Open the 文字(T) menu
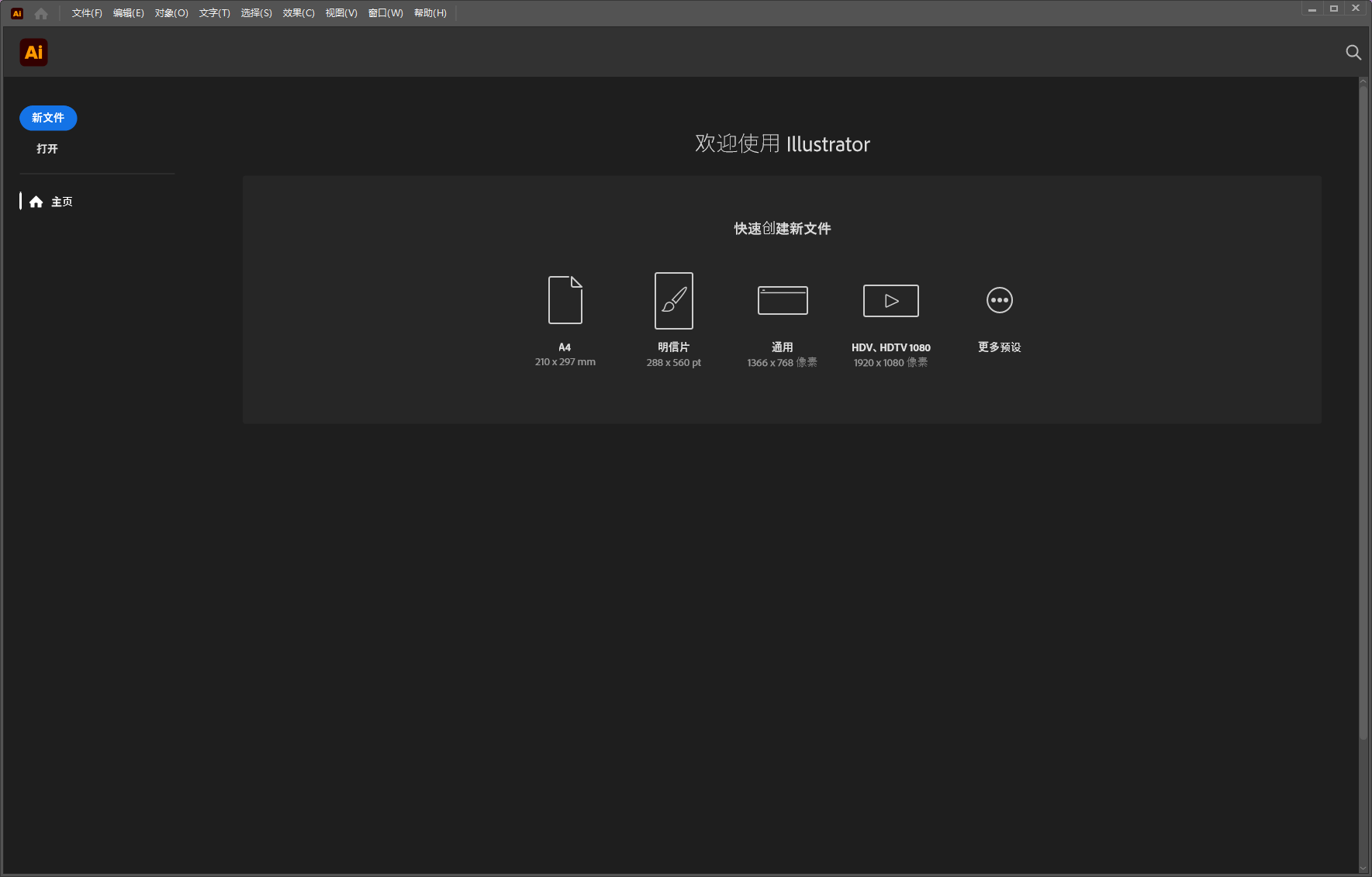This screenshot has height=877, width=1372. tap(214, 13)
